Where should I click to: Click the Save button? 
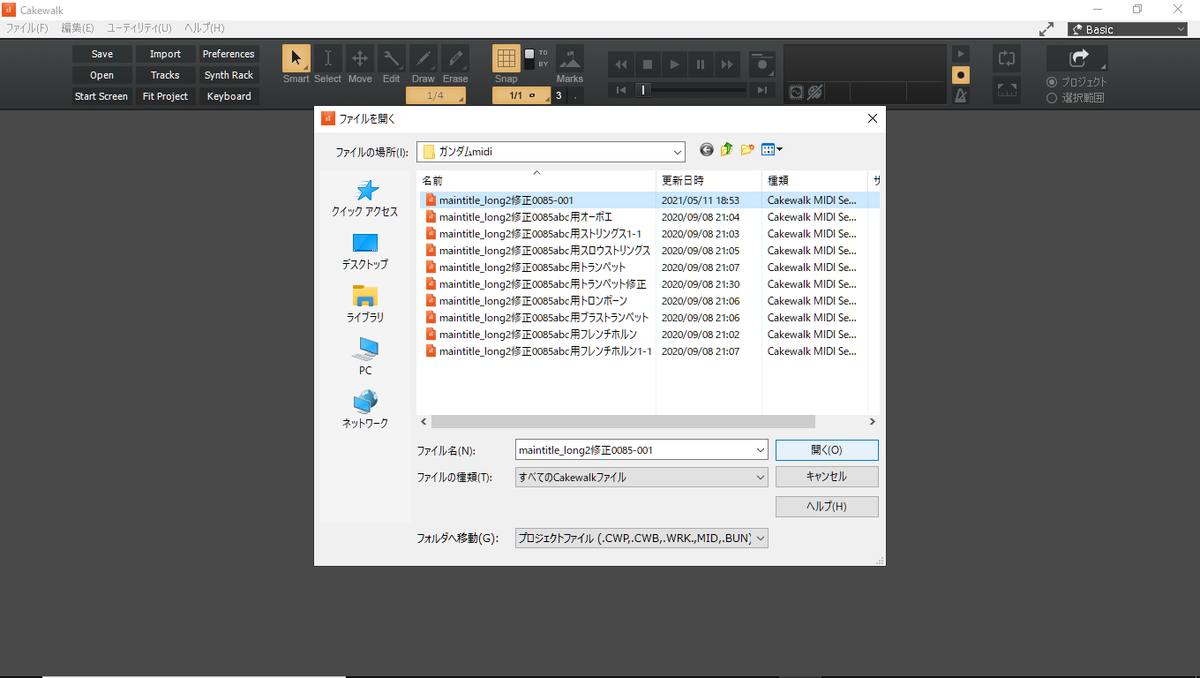tap(102, 54)
